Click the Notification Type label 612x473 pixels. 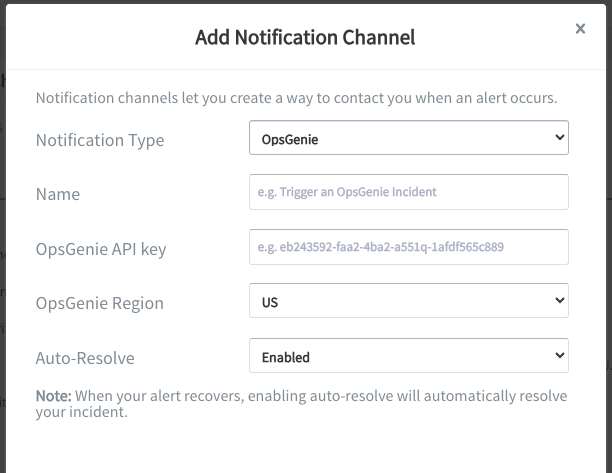click(x=100, y=140)
